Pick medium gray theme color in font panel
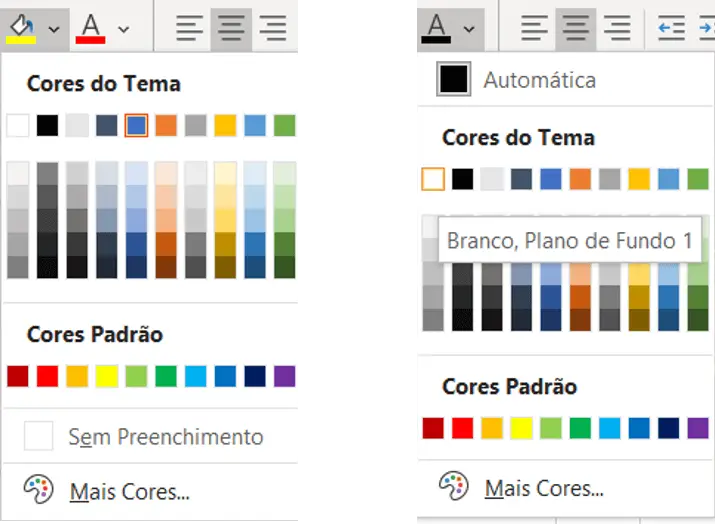The height and width of the screenshot is (524, 715). pos(610,179)
